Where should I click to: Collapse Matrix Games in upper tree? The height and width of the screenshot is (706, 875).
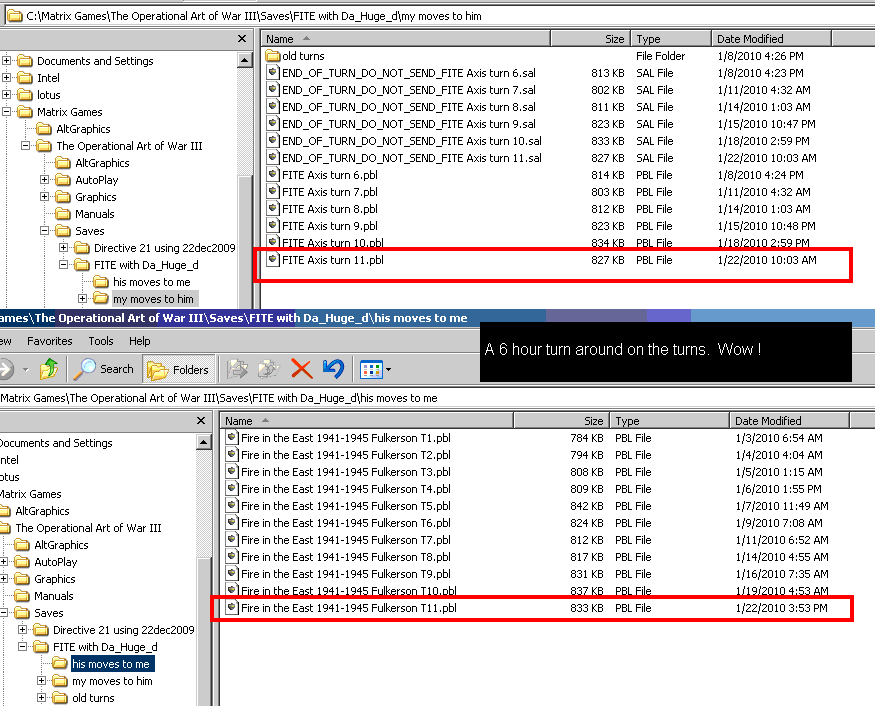coord(6,112)
